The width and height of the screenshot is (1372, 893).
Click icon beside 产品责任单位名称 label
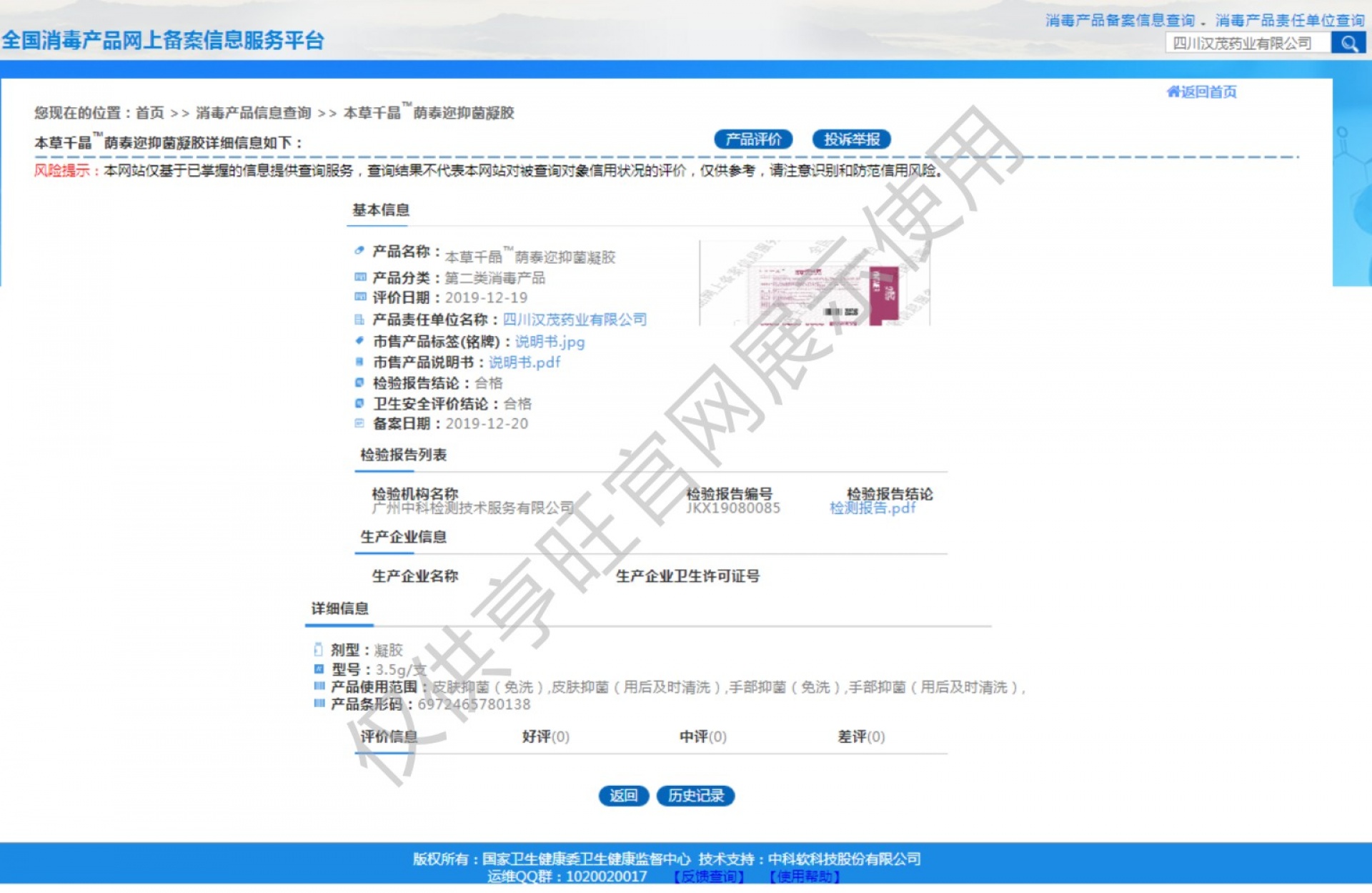click(359, 320)
